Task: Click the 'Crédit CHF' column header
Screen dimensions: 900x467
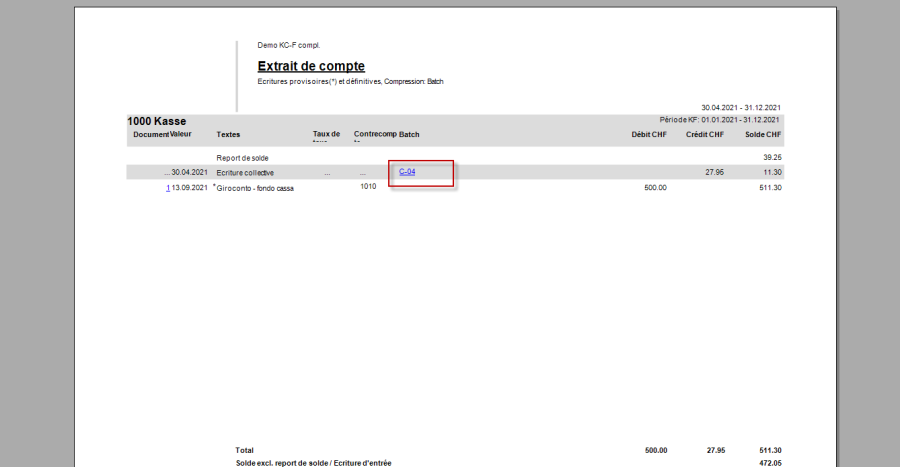Action: [x=705, y=134]
